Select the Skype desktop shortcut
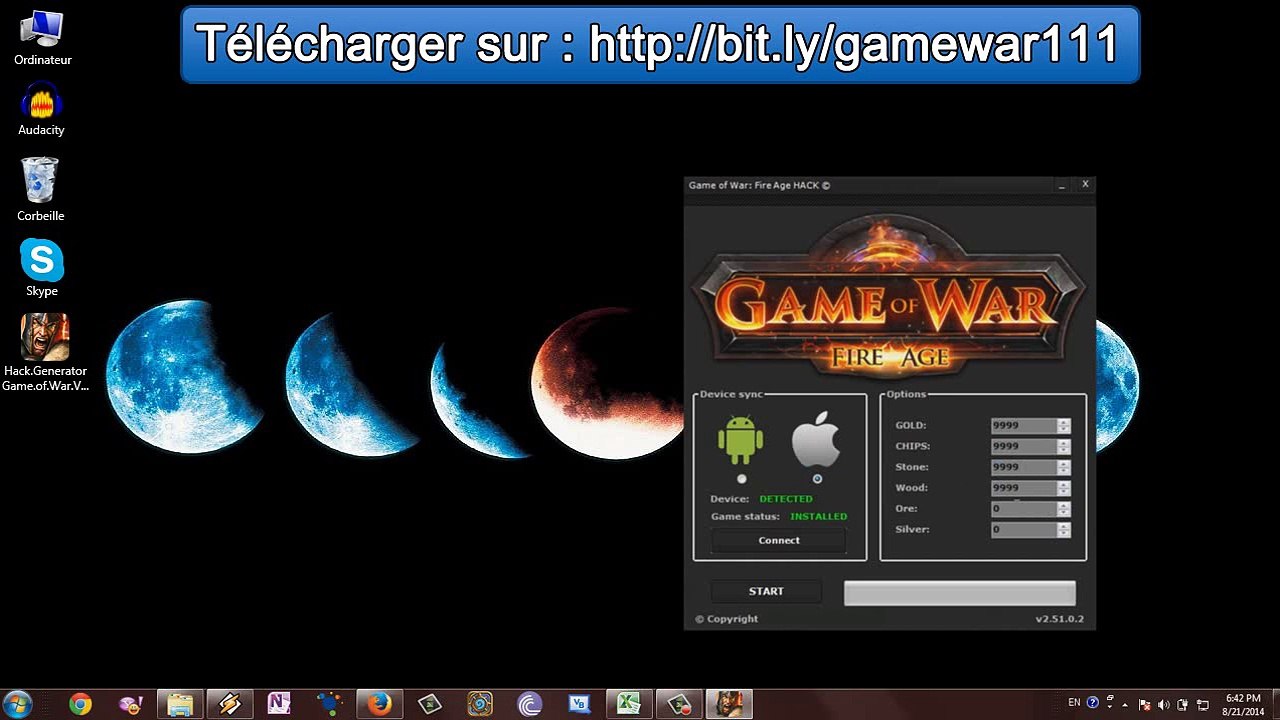 pos(42,267)
